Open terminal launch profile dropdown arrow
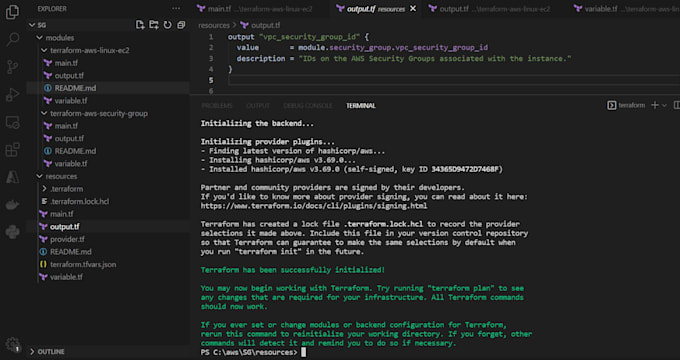 coord(664,105)
